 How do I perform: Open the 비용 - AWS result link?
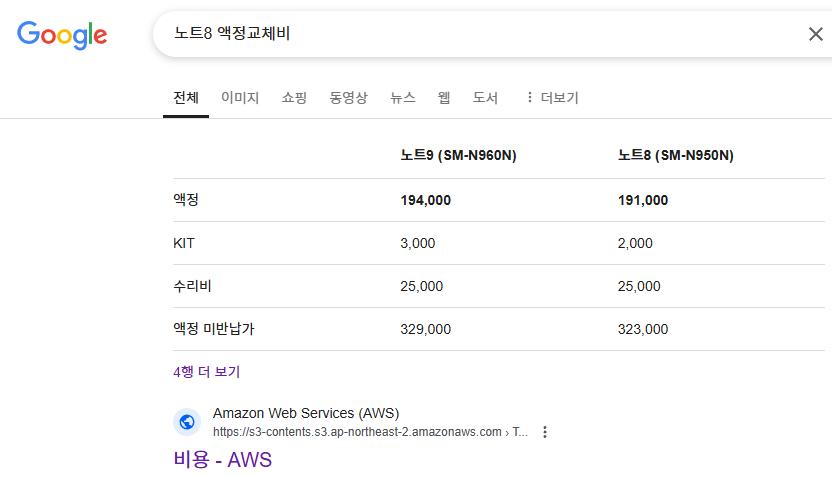point(222,459)
